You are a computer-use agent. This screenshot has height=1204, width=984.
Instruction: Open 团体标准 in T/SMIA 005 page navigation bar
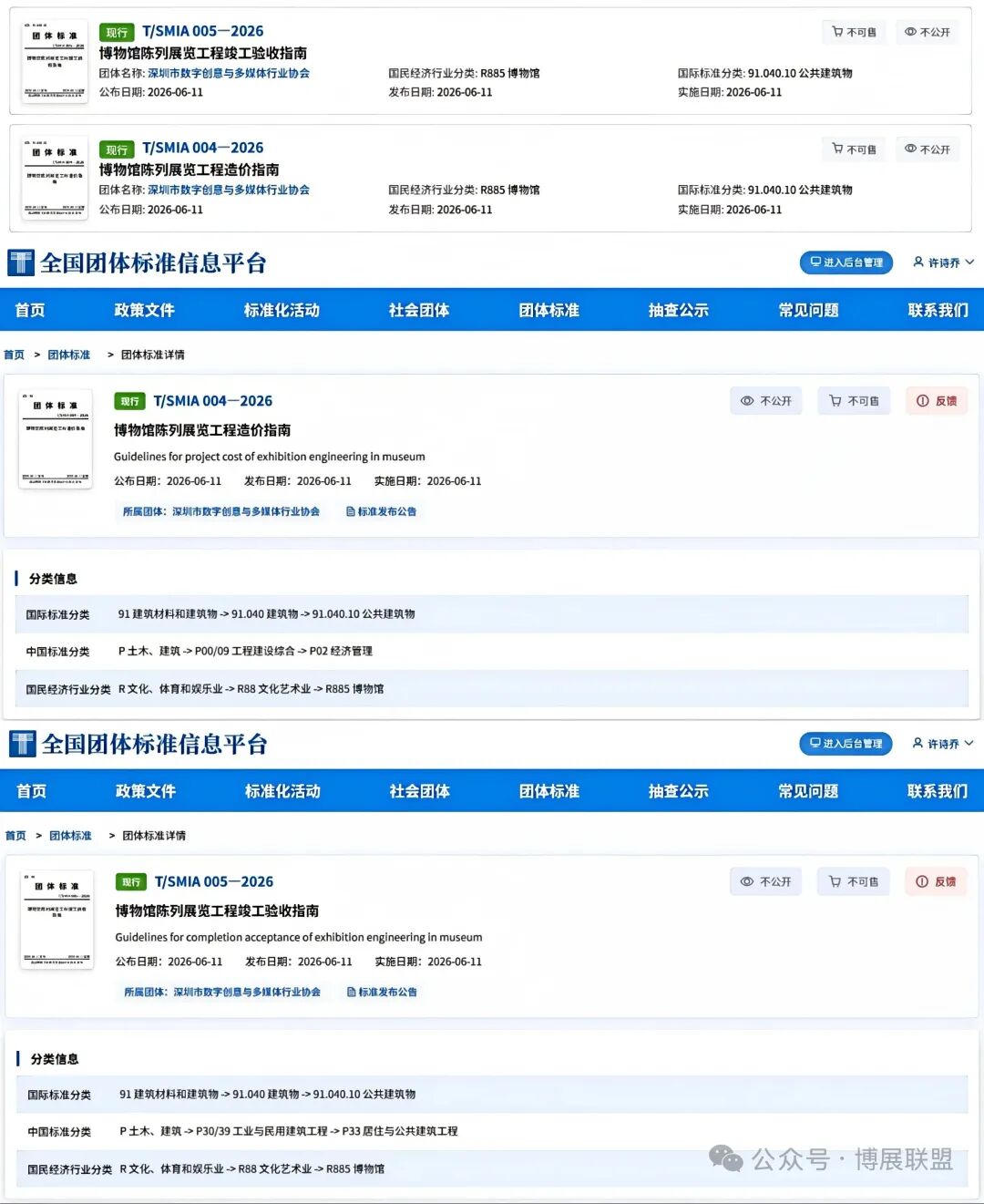coord(549,791)
